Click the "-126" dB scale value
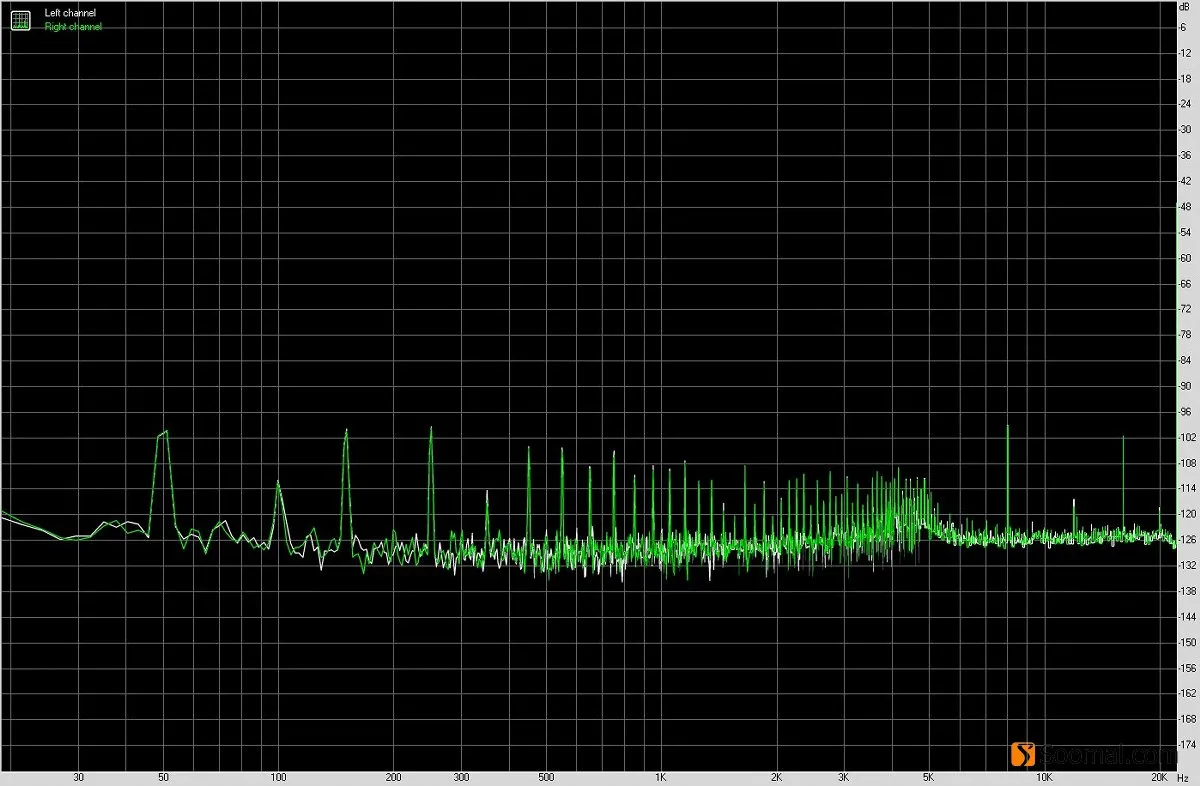The height and width of the screenshot is (786, 1200). pos(1186,540)
